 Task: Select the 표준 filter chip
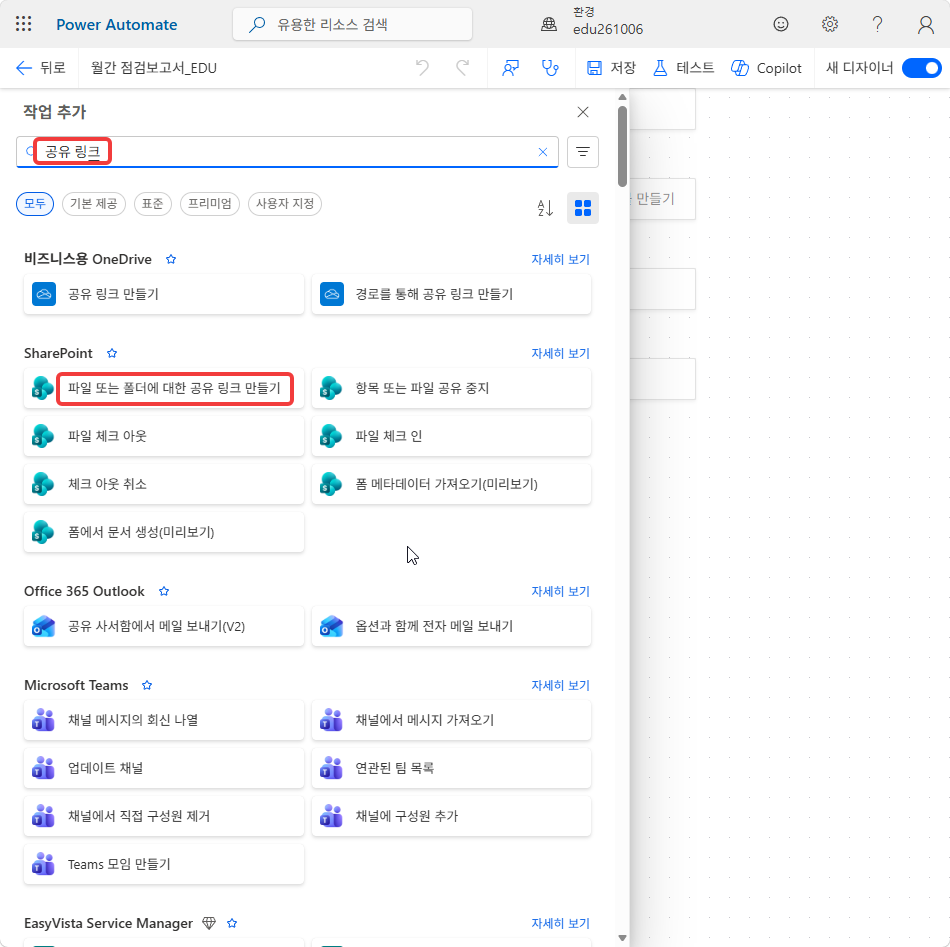click(153, 204)
